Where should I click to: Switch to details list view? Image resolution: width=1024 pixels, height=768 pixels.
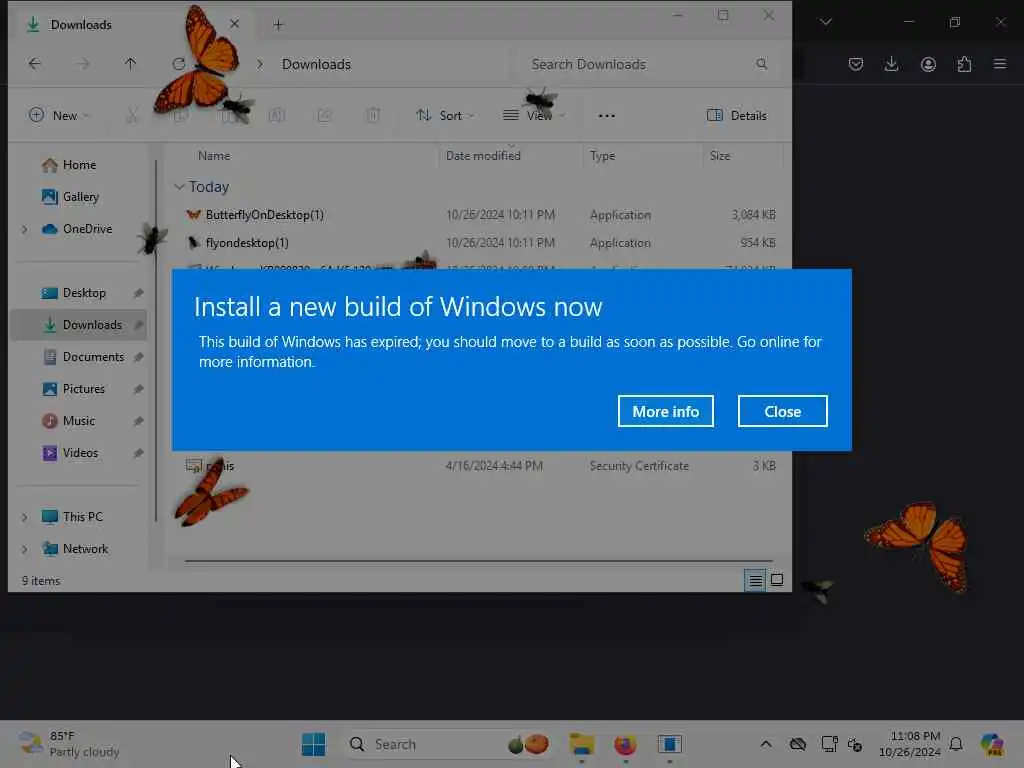(756, 580)
